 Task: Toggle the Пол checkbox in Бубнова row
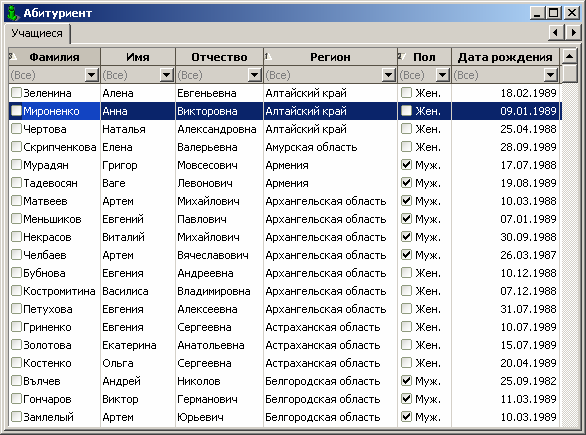406,272
